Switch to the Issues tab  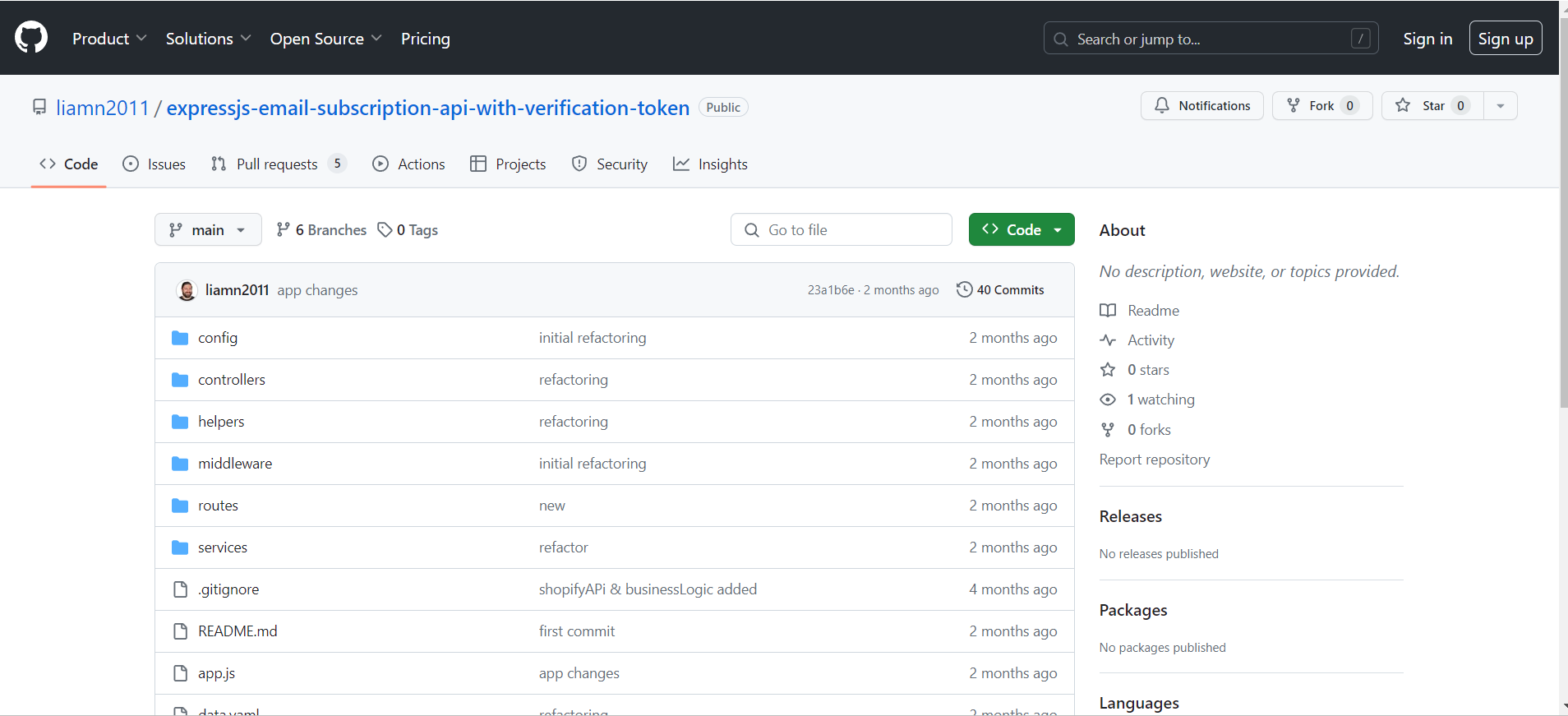[154, 164]
